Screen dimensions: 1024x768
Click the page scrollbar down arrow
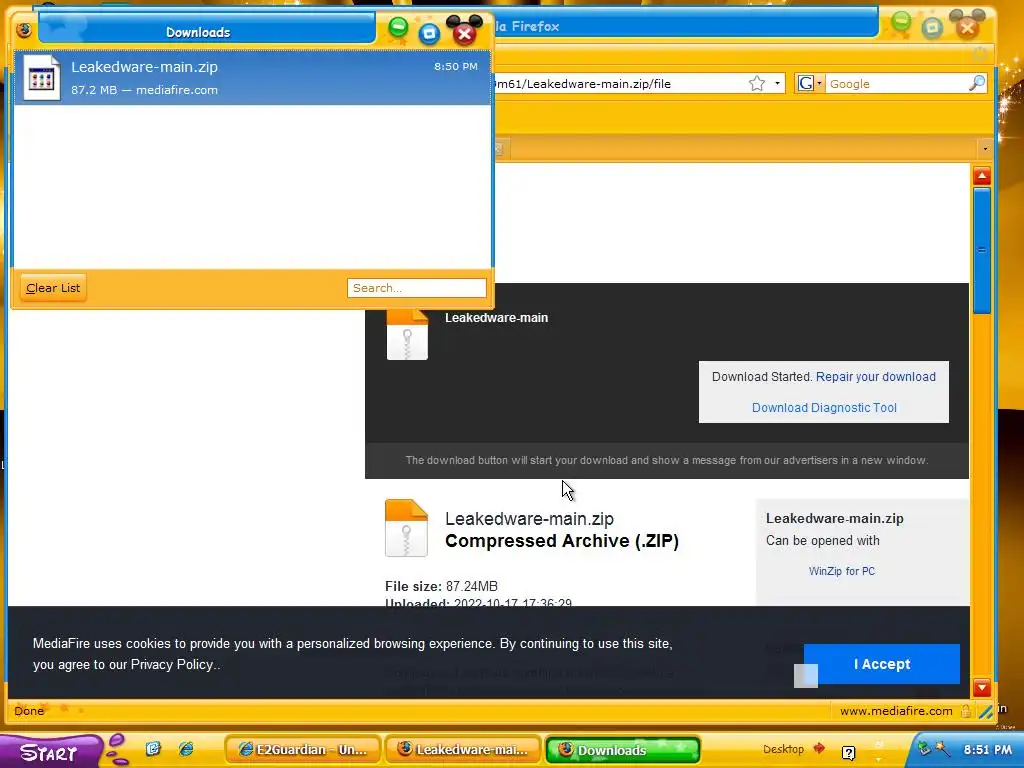tap(982, 687)
